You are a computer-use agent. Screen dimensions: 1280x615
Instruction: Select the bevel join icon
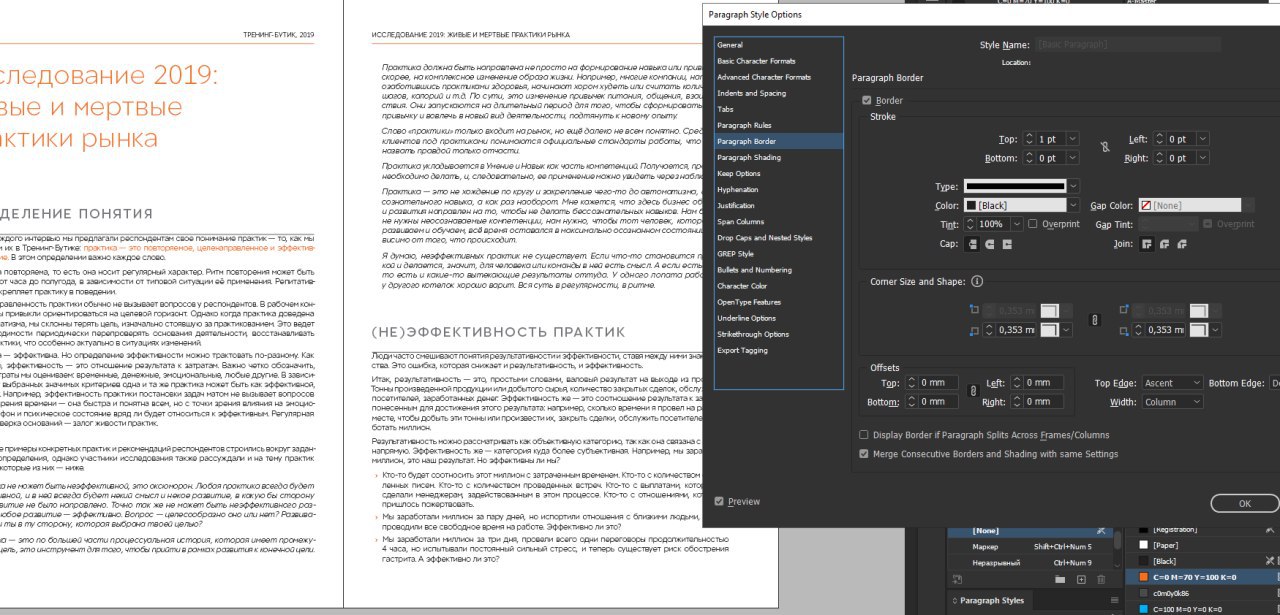point(1182,243)
